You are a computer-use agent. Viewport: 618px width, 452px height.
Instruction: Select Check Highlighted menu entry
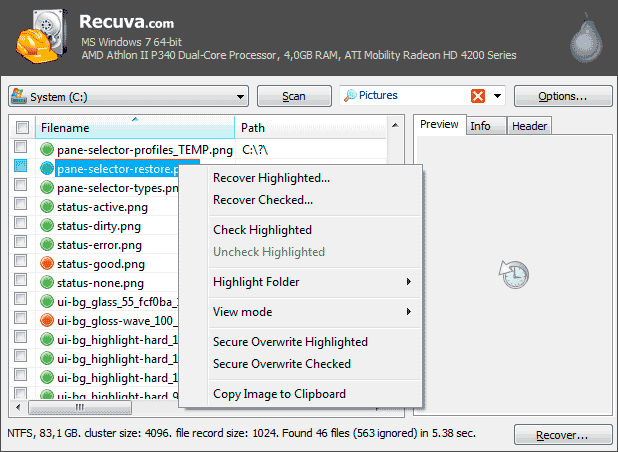[262, 230]
